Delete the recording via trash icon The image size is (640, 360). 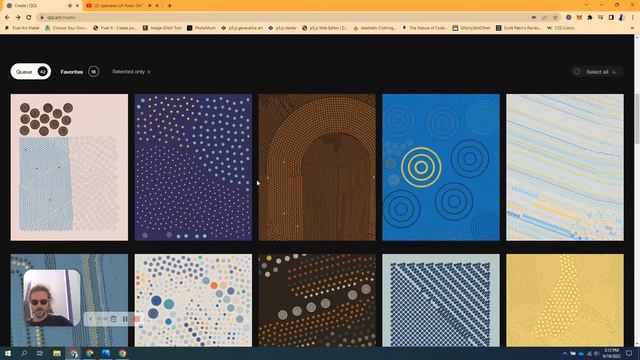(113, 319)
